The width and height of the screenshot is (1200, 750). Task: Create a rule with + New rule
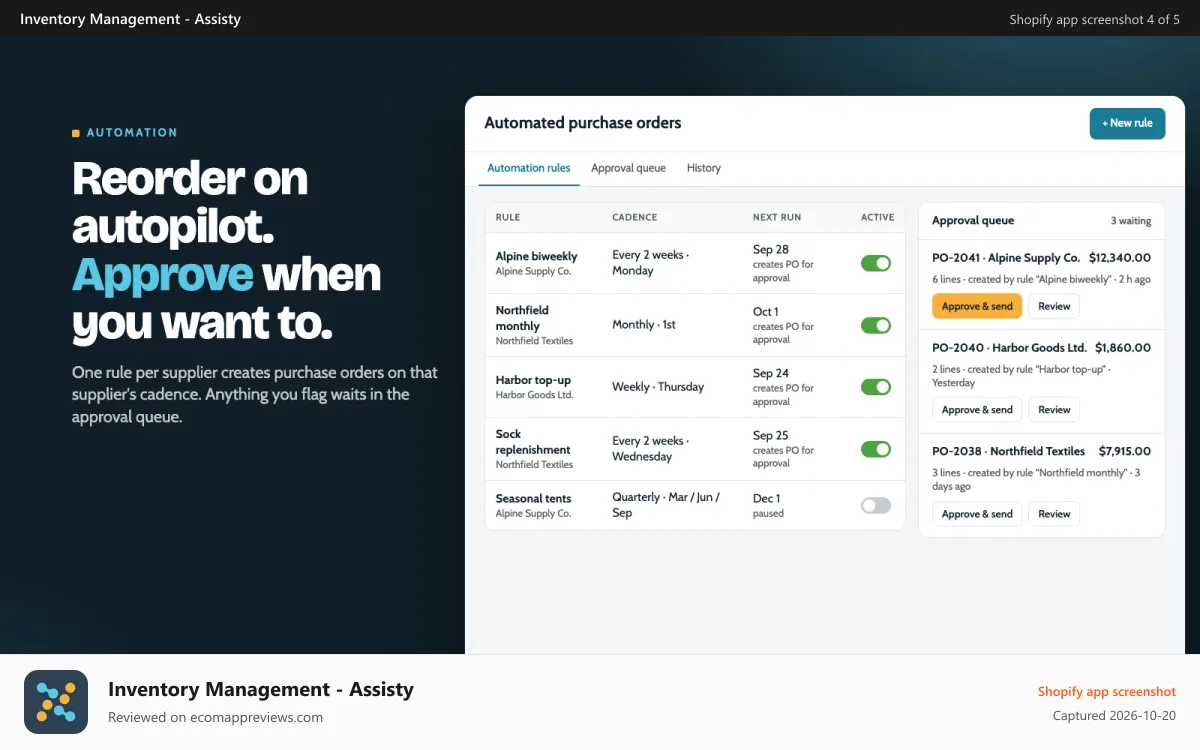(1127, 123)
